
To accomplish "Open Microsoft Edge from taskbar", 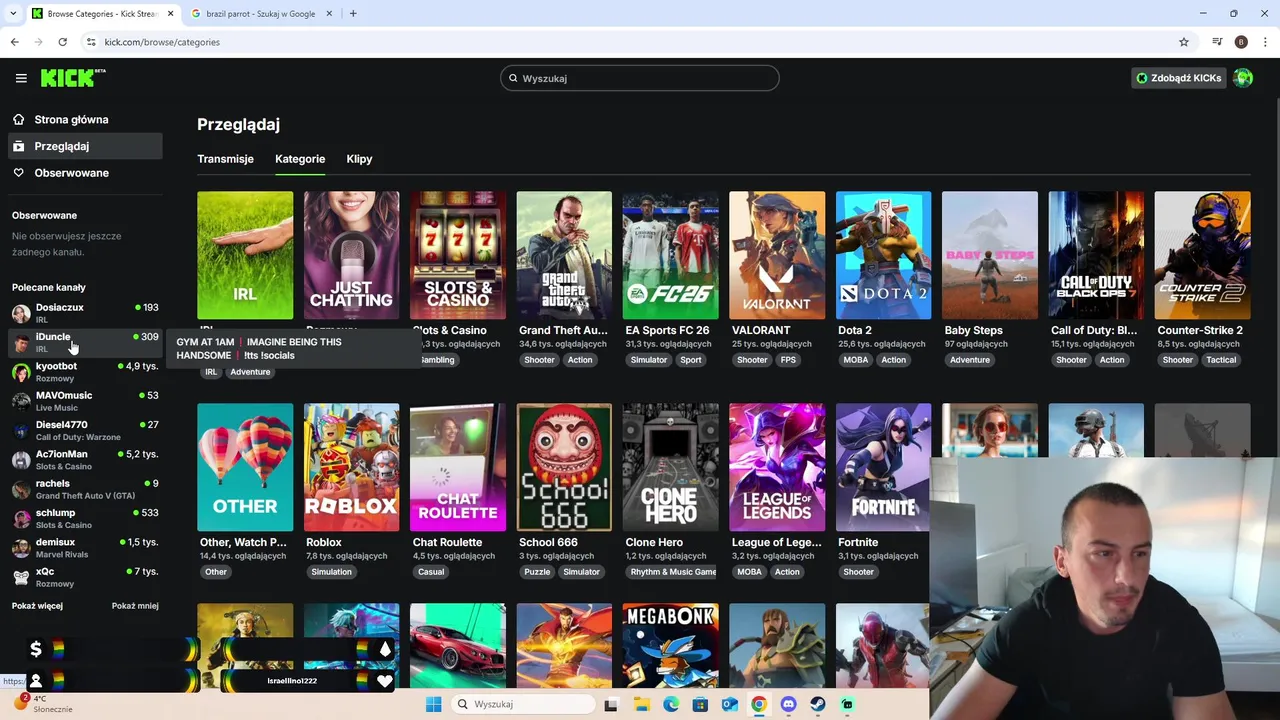I will coord(671,704).
